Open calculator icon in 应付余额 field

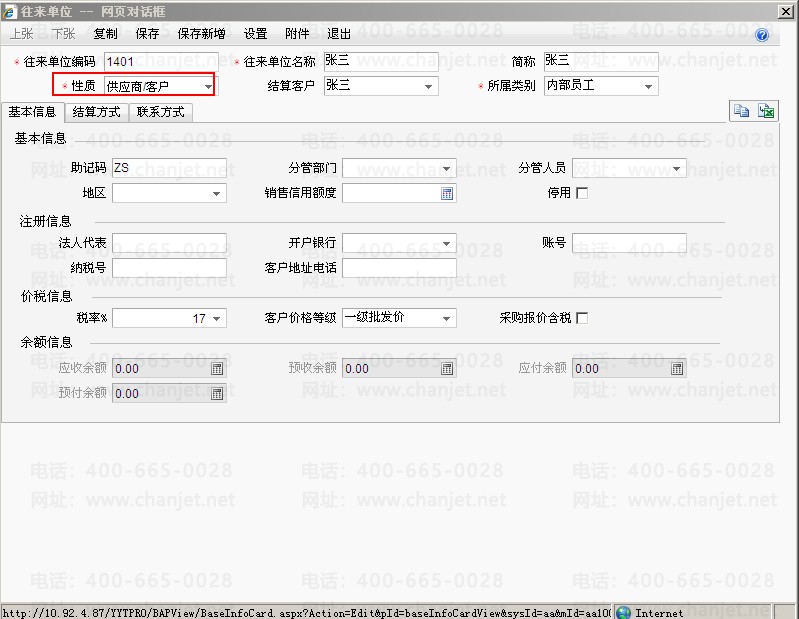pos(677,369)
